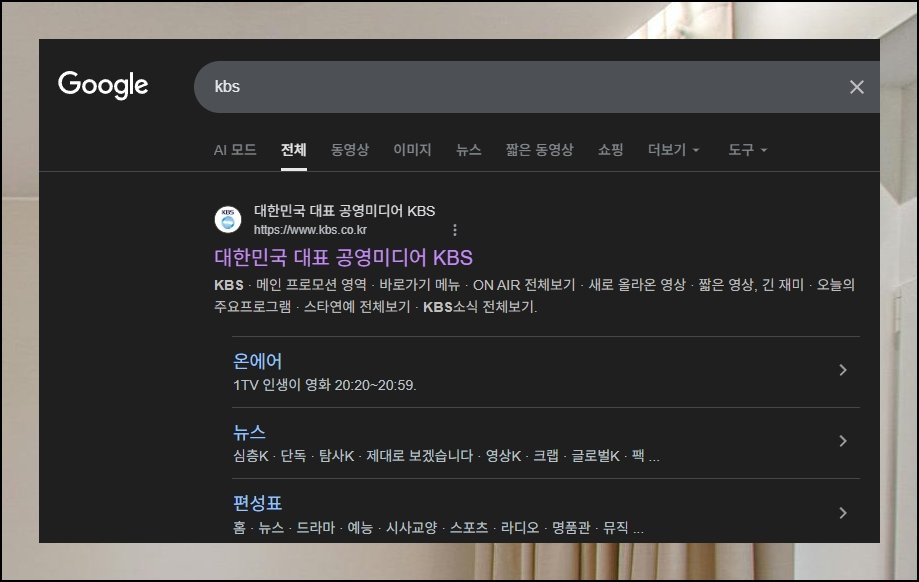919x582 pixels.
Task: Click the Google logo
Action: click(103, 85)
